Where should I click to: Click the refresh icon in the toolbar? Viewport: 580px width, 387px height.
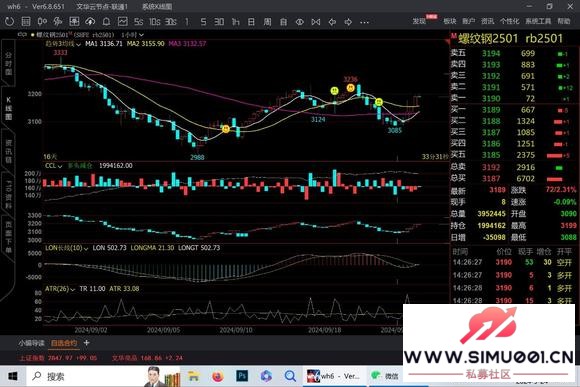(9, 22)
